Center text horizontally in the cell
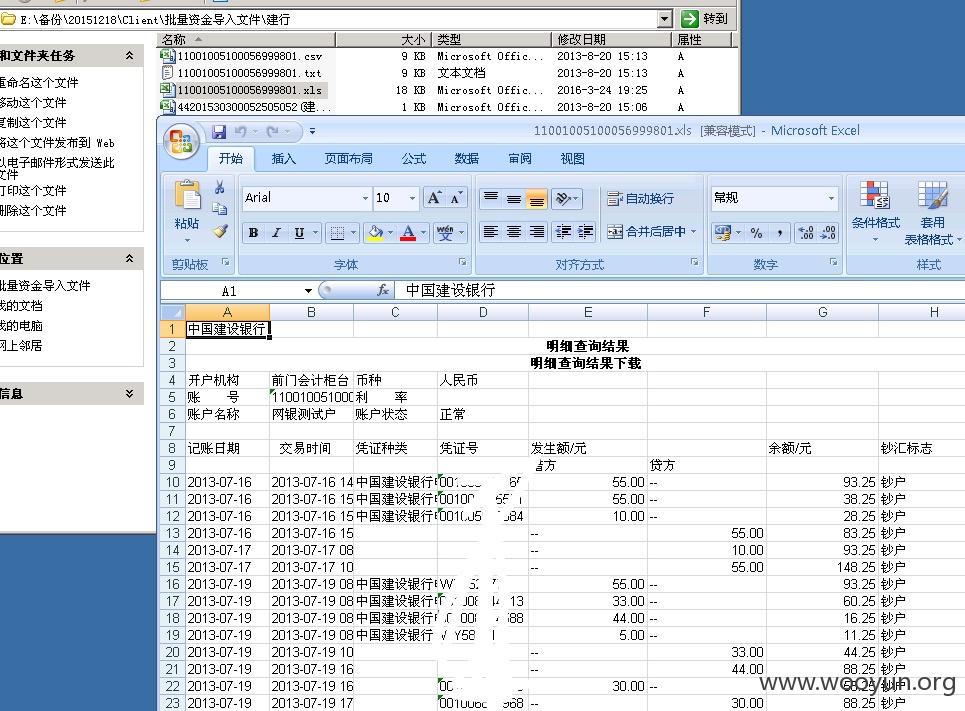 (x=514, y=232)
